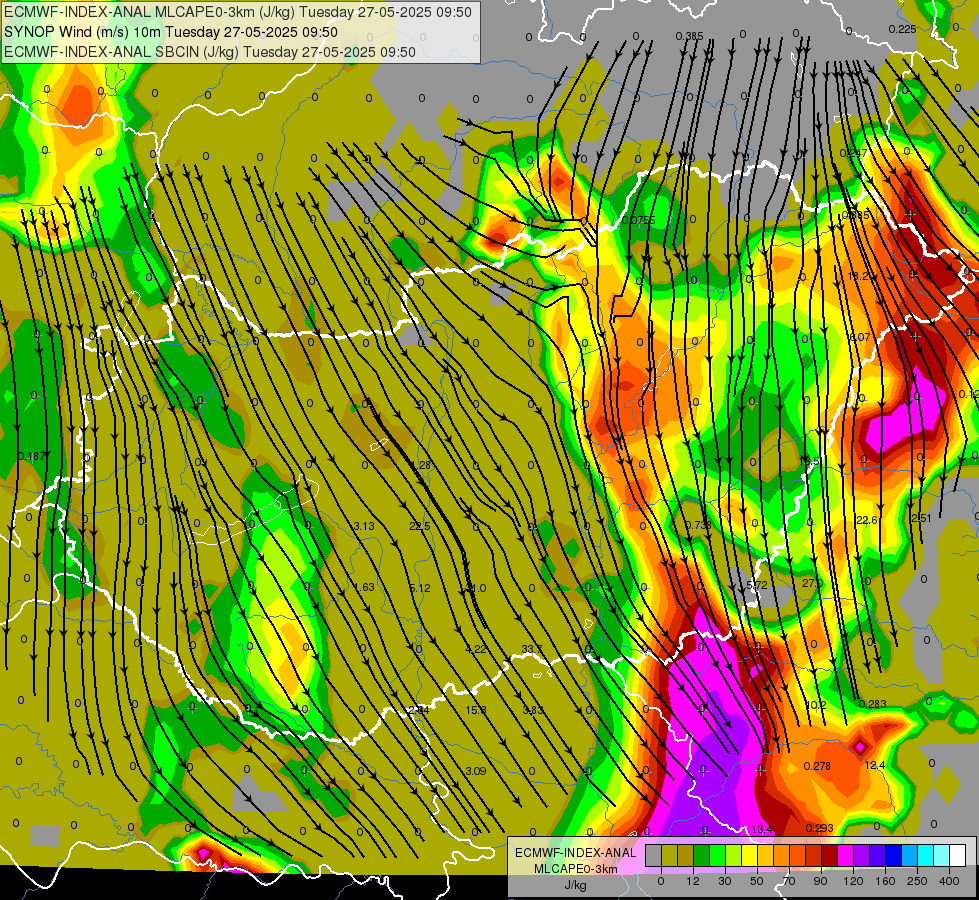
Task: Click the 'MLCAPE0-3km' label in the legend
Action: [x=576, y=869]
